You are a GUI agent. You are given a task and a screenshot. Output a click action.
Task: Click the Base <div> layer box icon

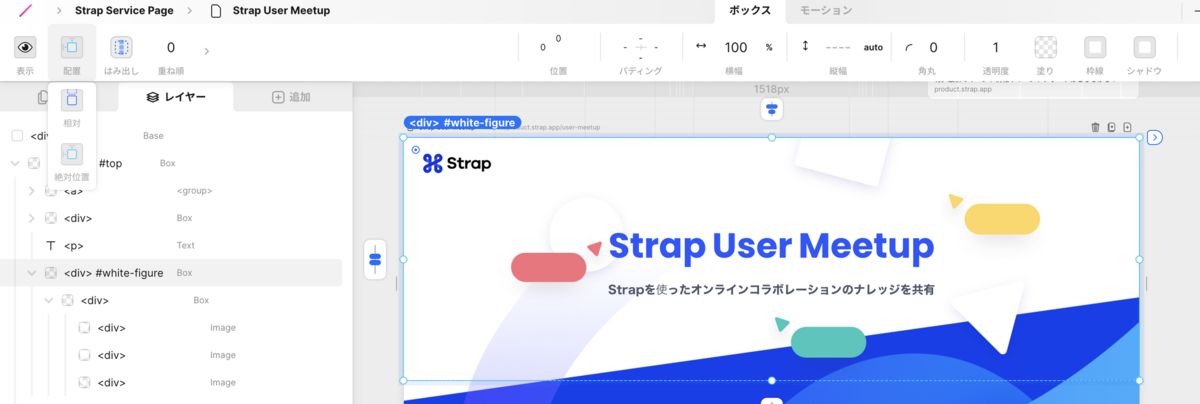17,136
